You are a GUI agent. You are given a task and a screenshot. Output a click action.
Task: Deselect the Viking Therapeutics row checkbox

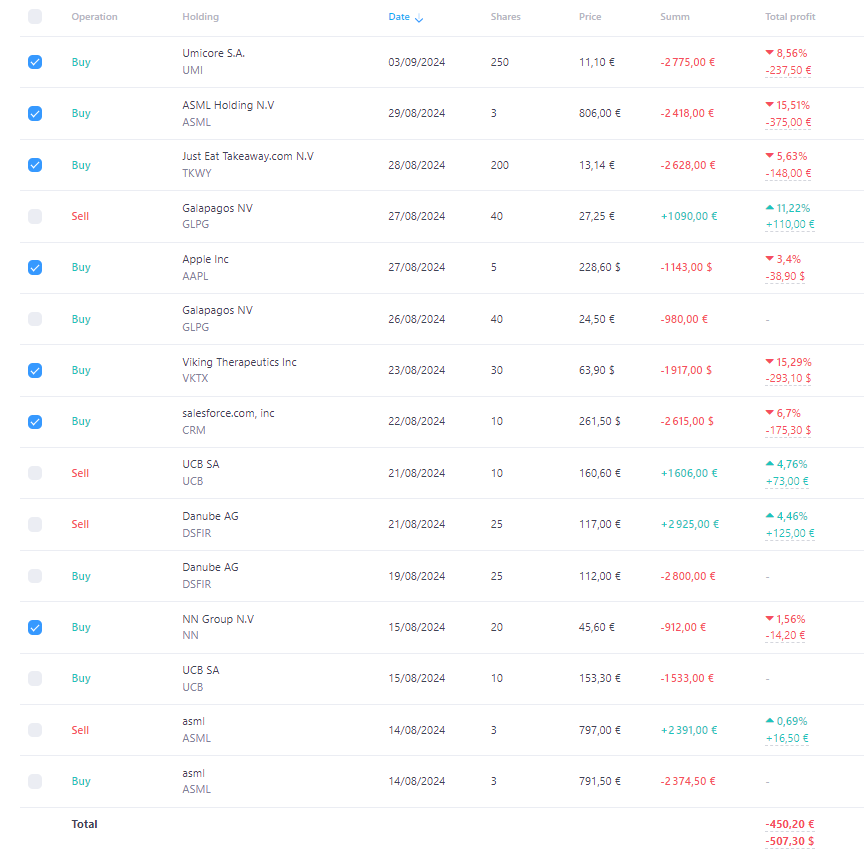[35, 370]
